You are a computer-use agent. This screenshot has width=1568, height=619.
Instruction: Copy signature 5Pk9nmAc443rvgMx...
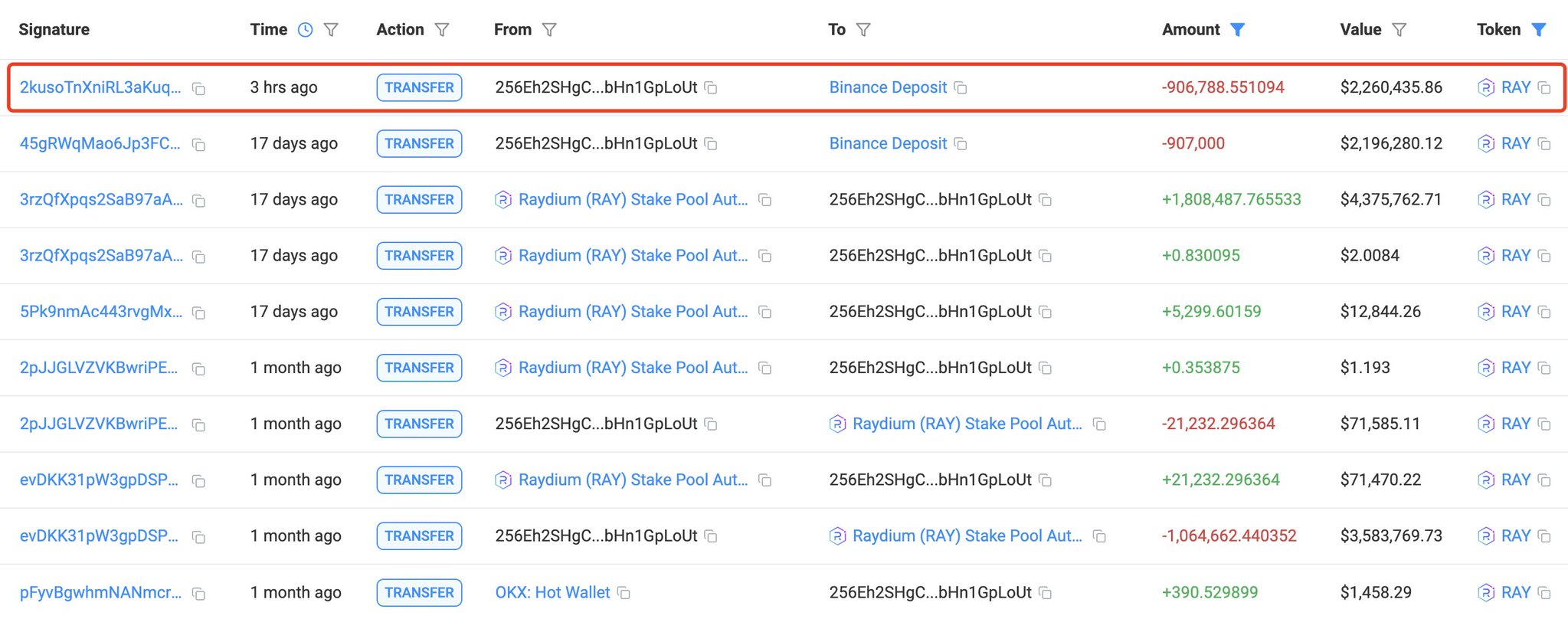click(198, 313)
